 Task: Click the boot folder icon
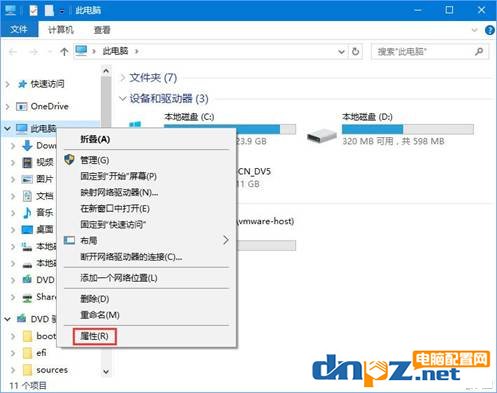click(x=27, y=336)
